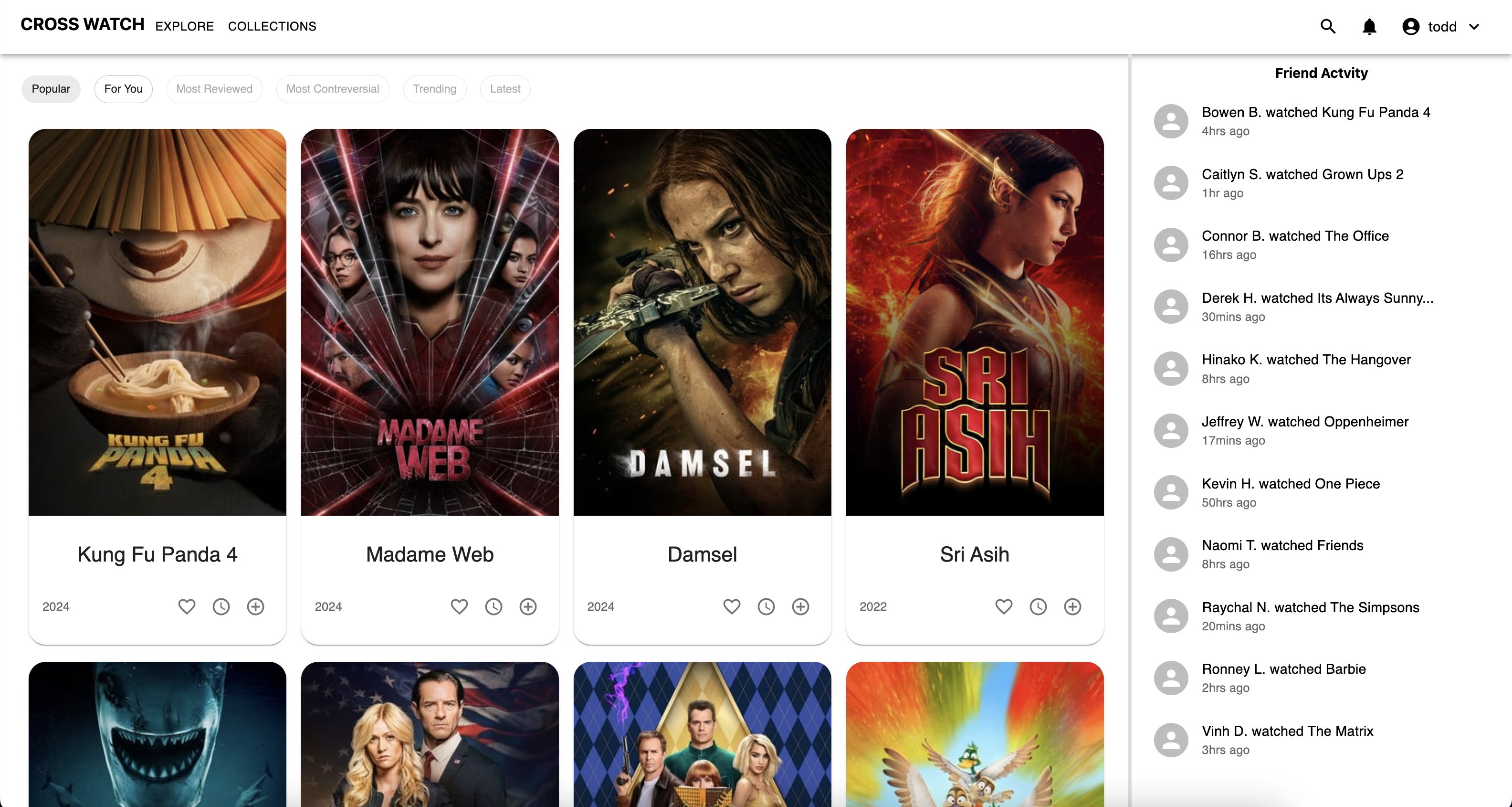
Task: Switch to the For You filter
Action: pos(123,89)
